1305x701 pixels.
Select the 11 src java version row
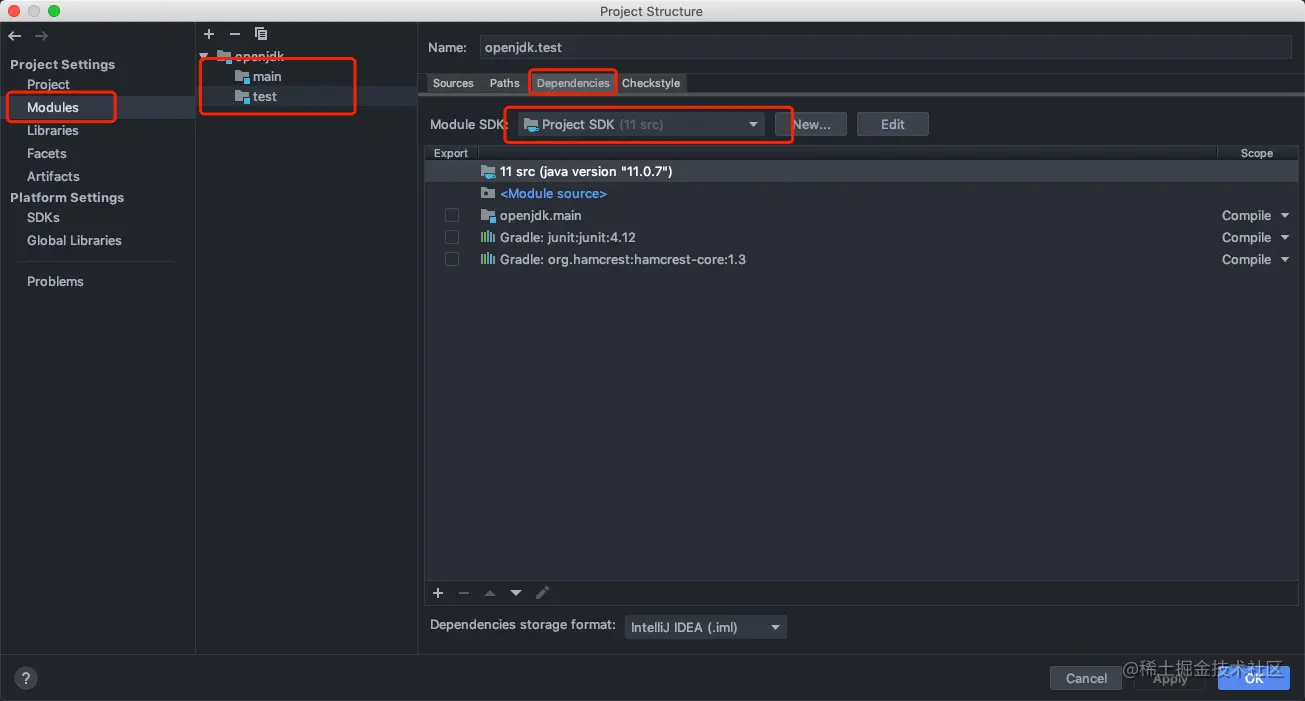click(x=860, y=172)
